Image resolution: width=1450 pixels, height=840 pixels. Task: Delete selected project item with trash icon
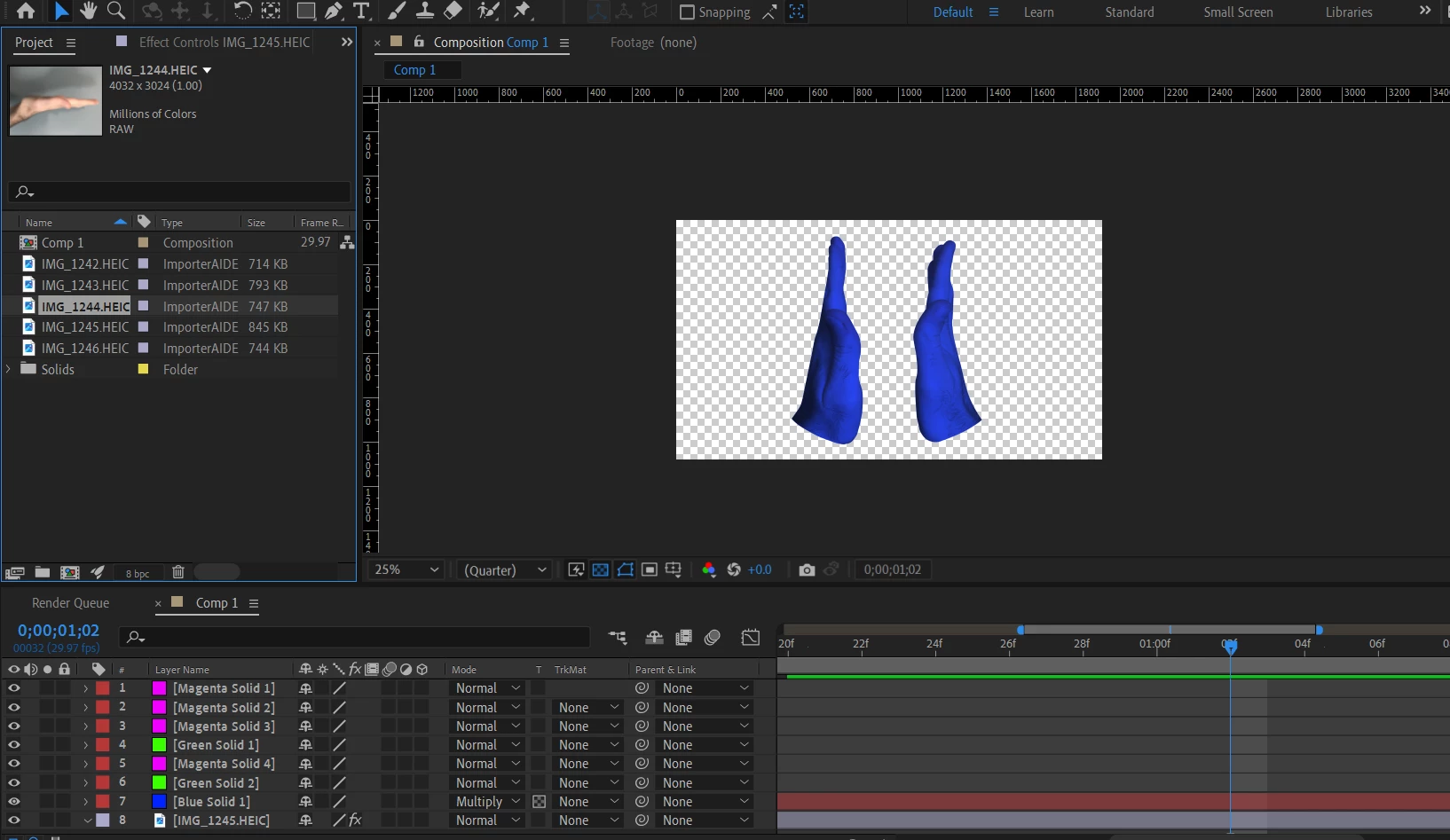(x=177, y=572)
